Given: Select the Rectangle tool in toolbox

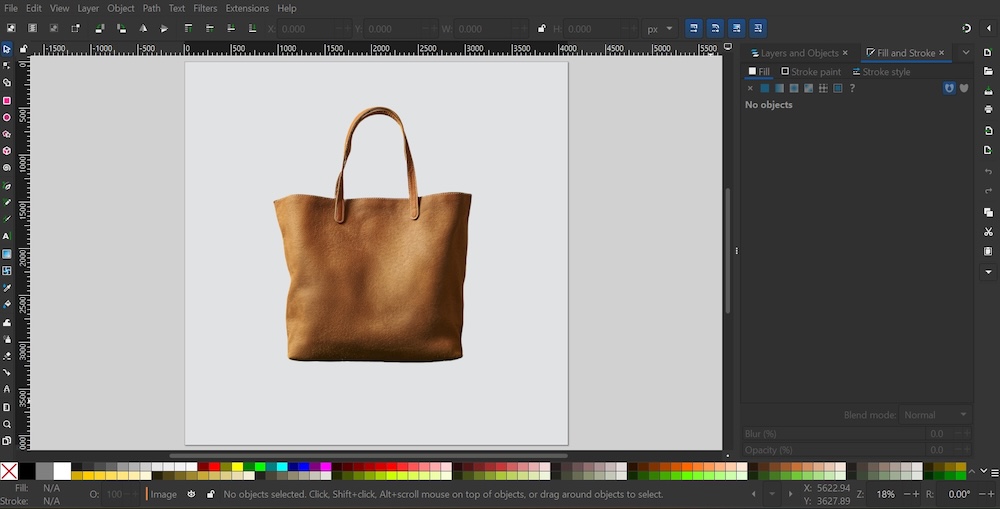Looking at the screenshot, I should [7, 100].
